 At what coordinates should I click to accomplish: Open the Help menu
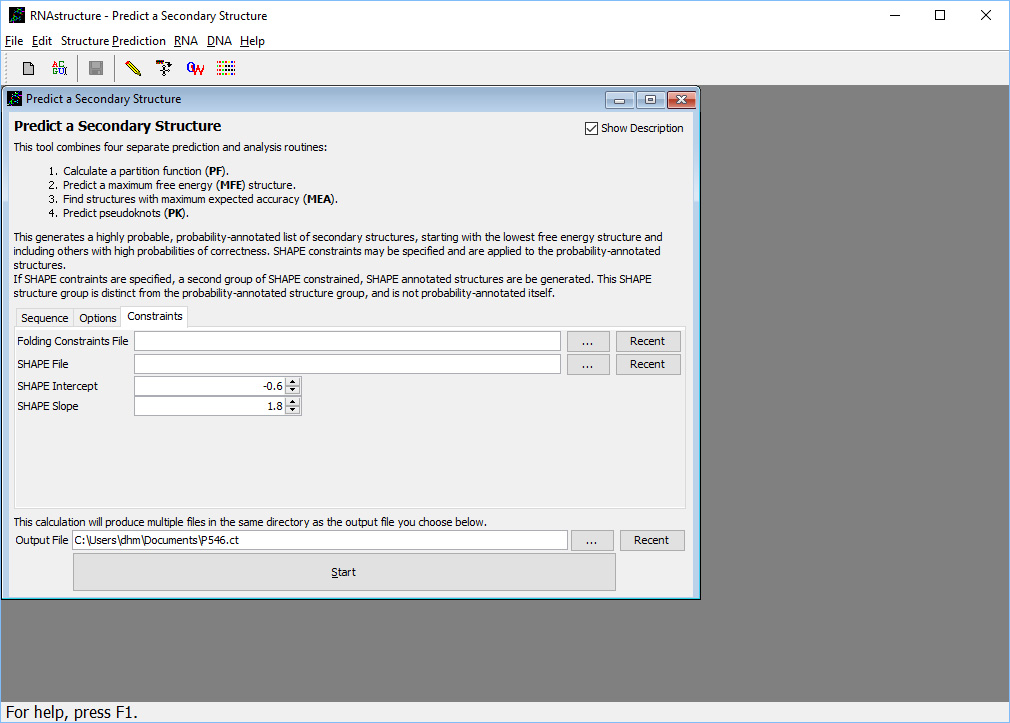[252, 41]
